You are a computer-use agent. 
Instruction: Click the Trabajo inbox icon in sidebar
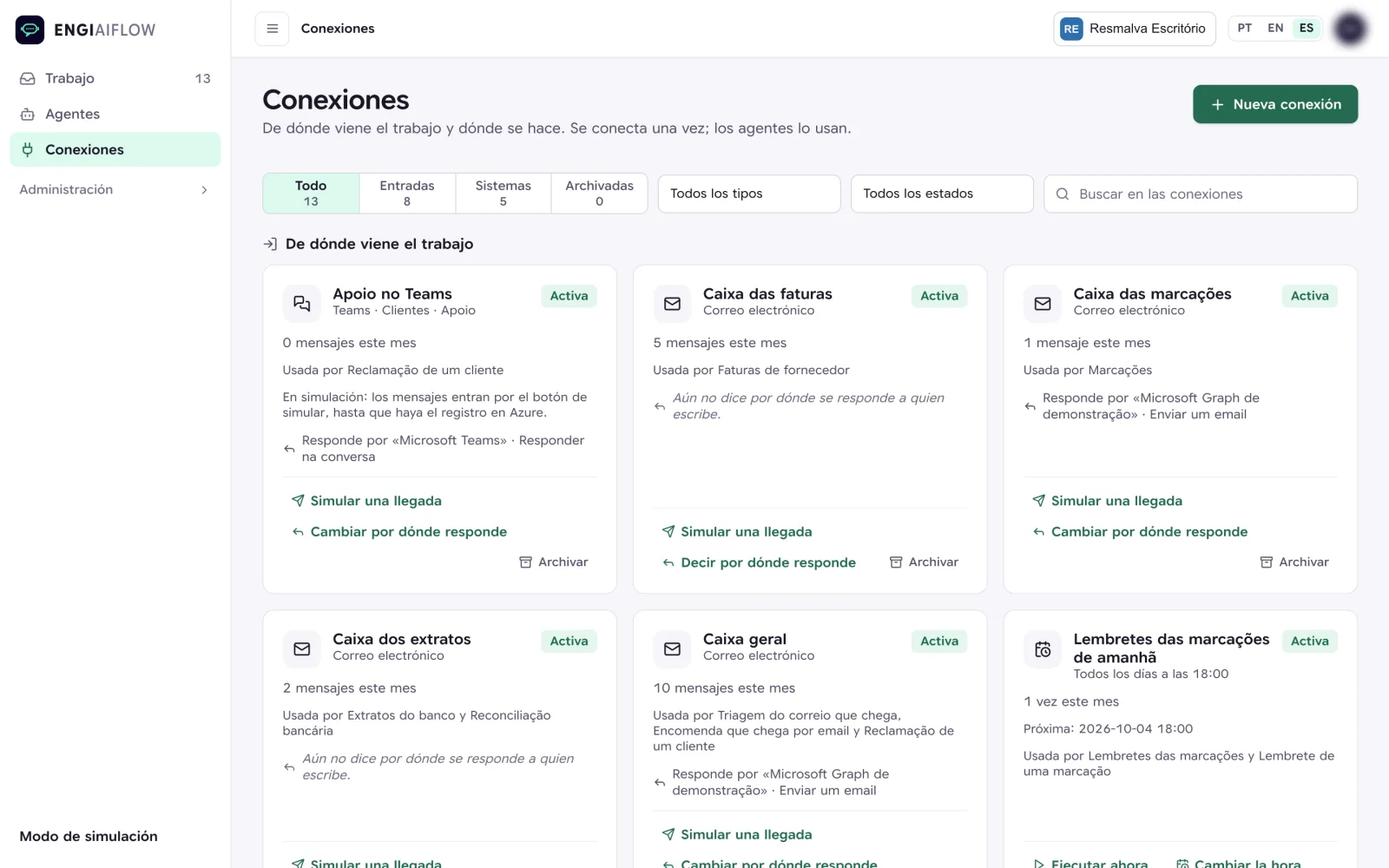(28, 78)
